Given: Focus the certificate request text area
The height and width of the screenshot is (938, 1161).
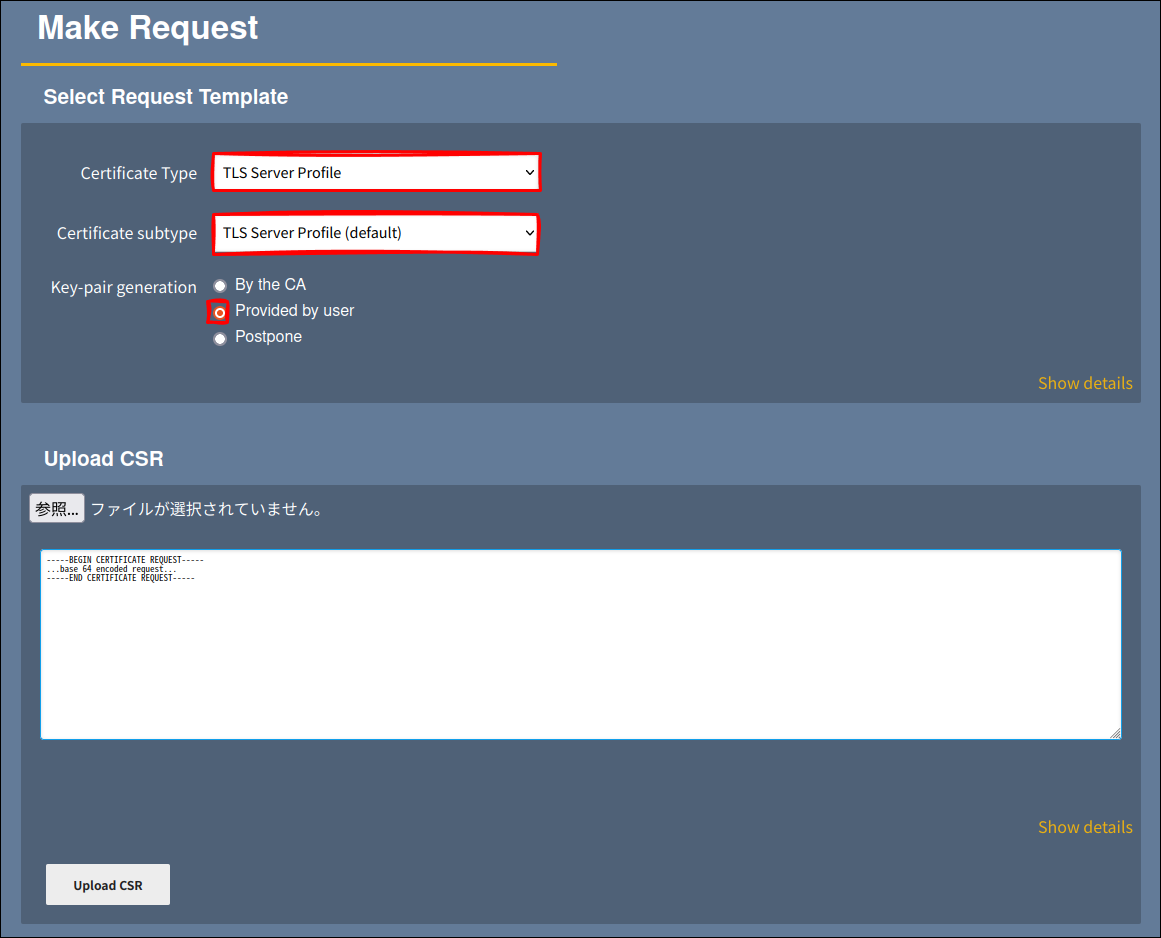Looking at the screenshot, I should (580, 644).
